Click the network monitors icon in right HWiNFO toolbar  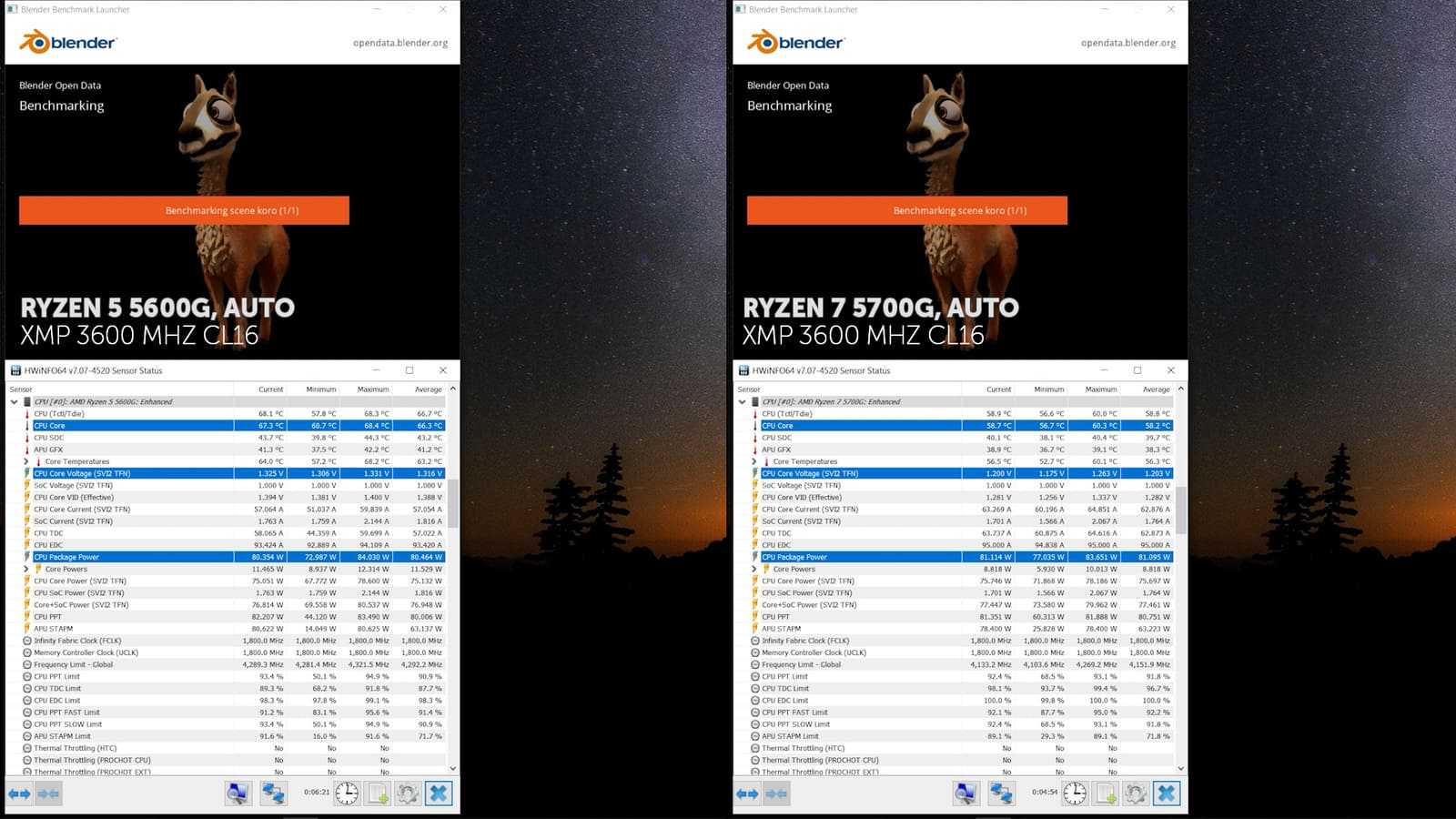click(x=1001, y=794)
